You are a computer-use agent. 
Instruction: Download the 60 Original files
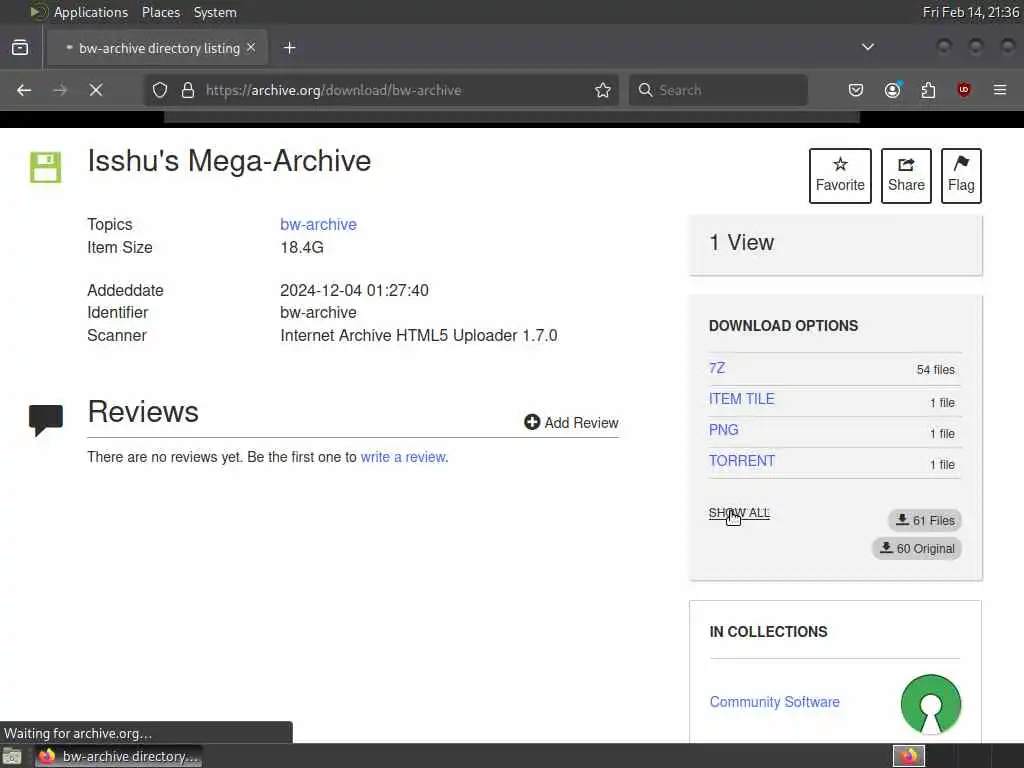[917, 549]
